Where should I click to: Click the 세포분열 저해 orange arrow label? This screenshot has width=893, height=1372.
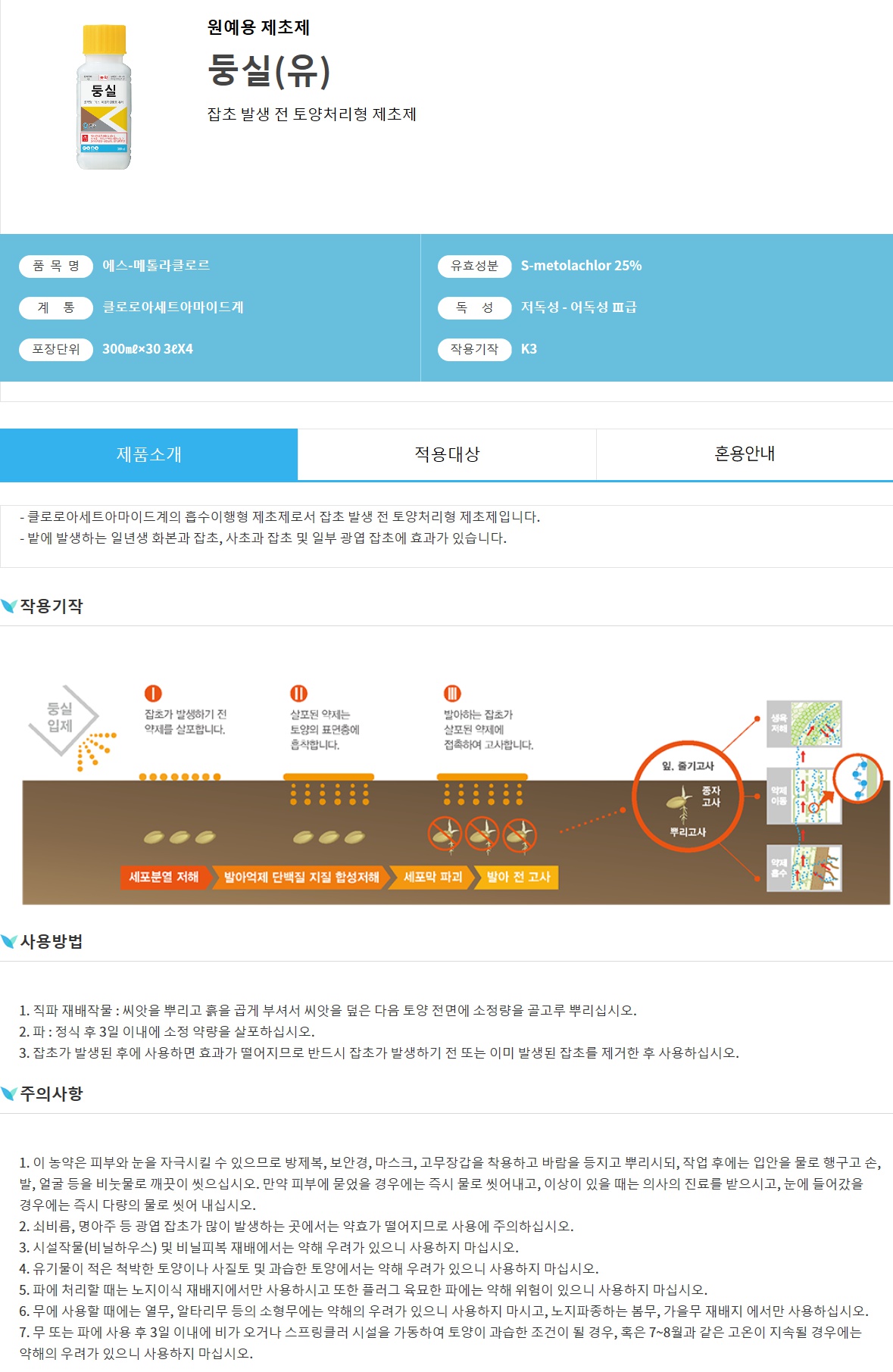(x=164, y=877)
